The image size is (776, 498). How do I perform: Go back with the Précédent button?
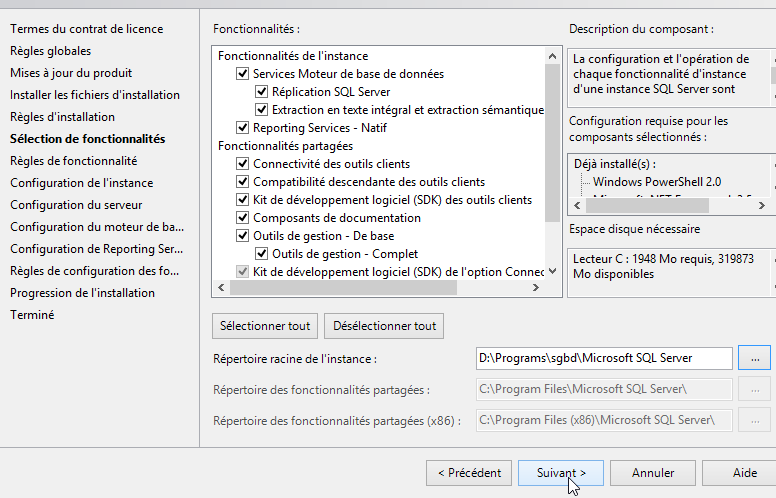(468, 472)
